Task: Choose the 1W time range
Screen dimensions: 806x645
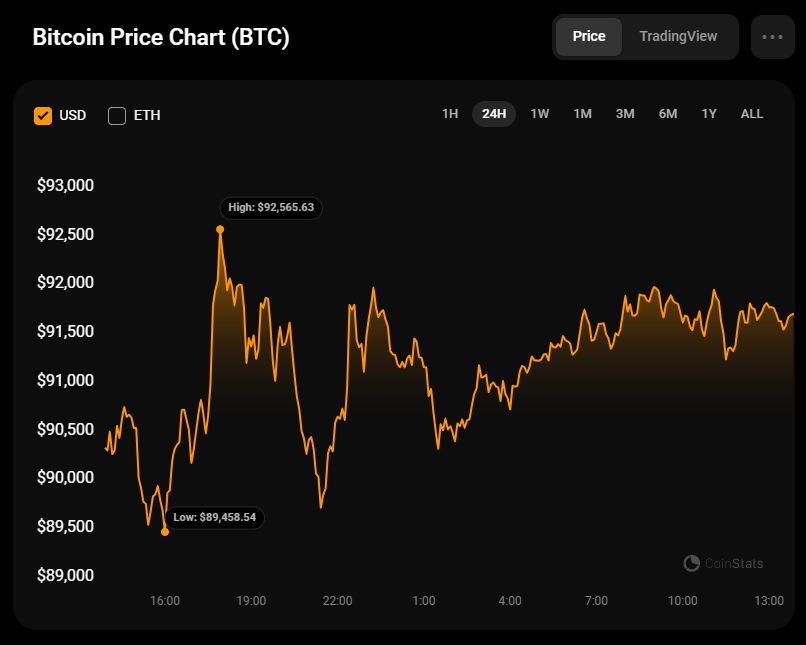Action: (540, 114)
